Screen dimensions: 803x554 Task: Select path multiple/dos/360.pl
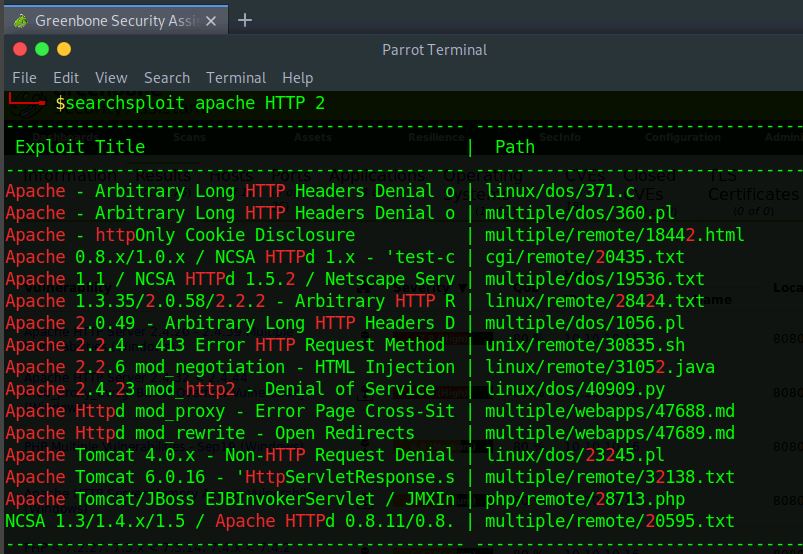click(x=580, y=213)
